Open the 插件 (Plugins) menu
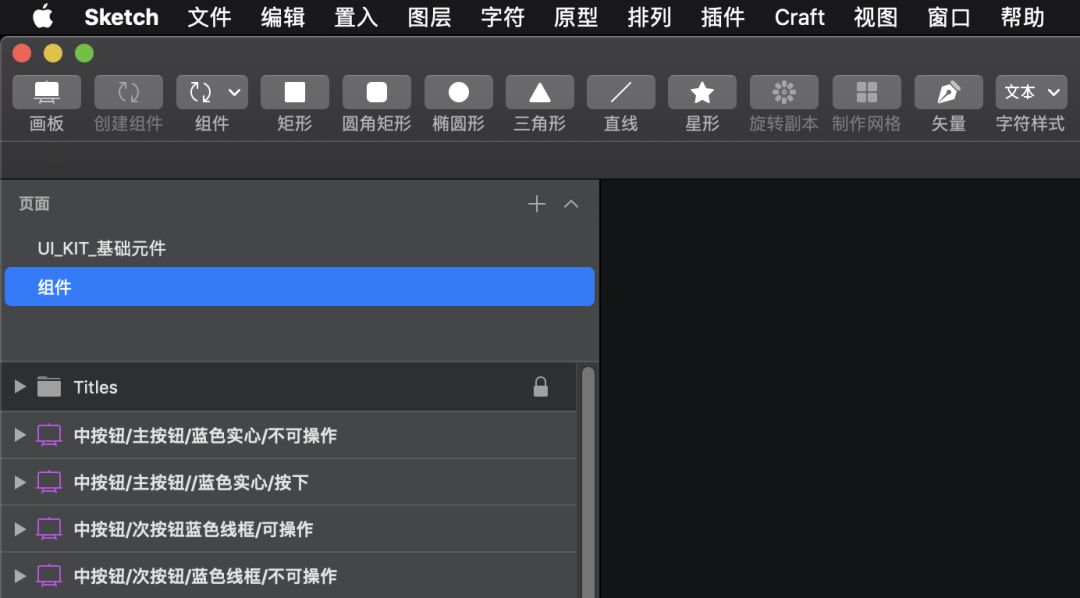This screenshot has width=1080, height=598. tap(723, 17)
